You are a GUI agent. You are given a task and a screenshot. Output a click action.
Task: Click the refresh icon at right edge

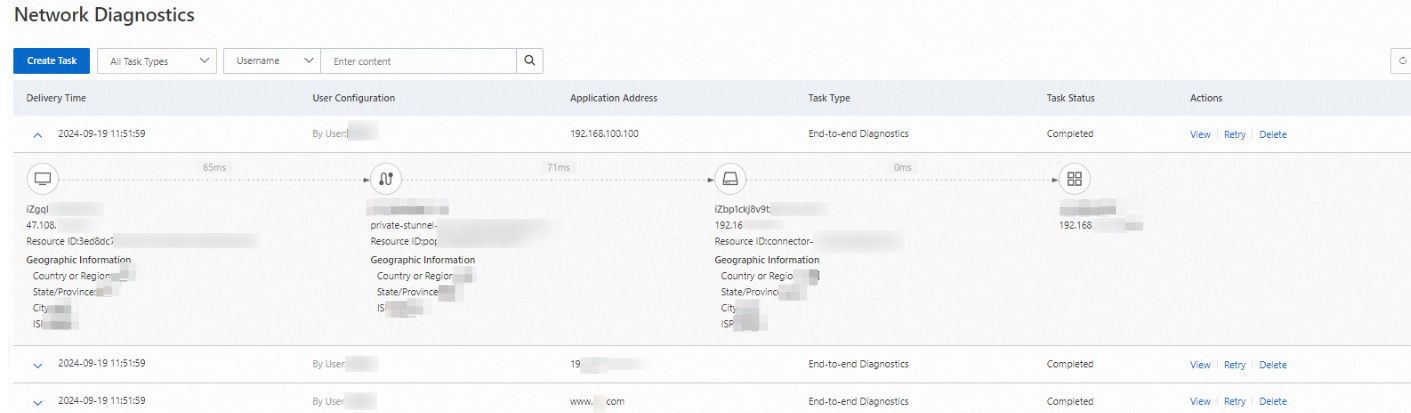[1402, 61]
